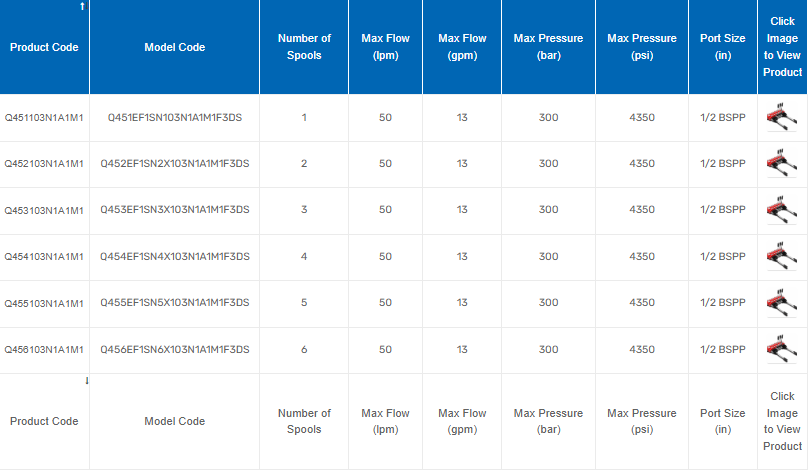Sort by blue Port Size (in) header
The width and height of the screenshot is (808, 470).
[722, 47]
